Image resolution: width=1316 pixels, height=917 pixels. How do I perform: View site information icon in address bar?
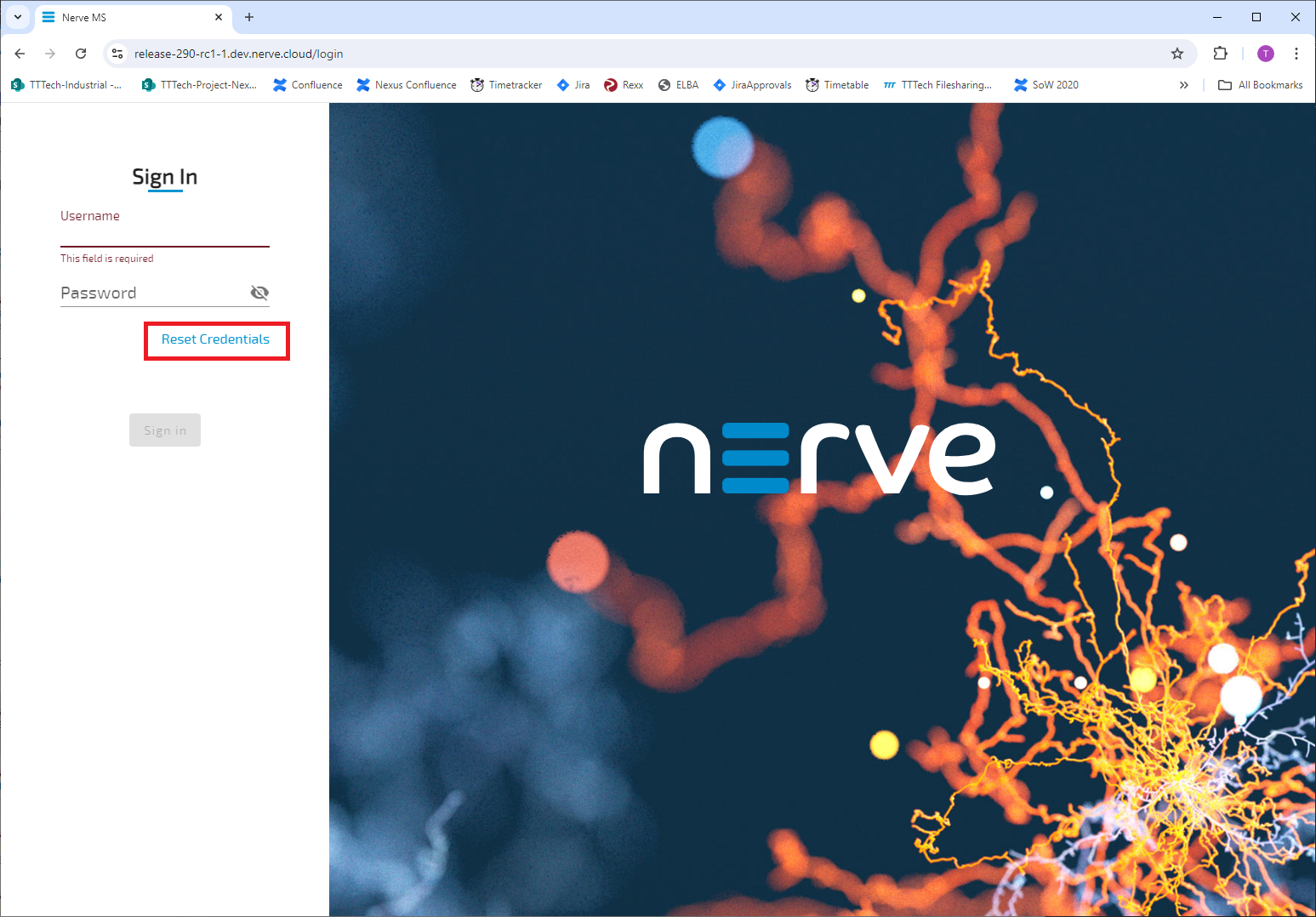(117, 54)
